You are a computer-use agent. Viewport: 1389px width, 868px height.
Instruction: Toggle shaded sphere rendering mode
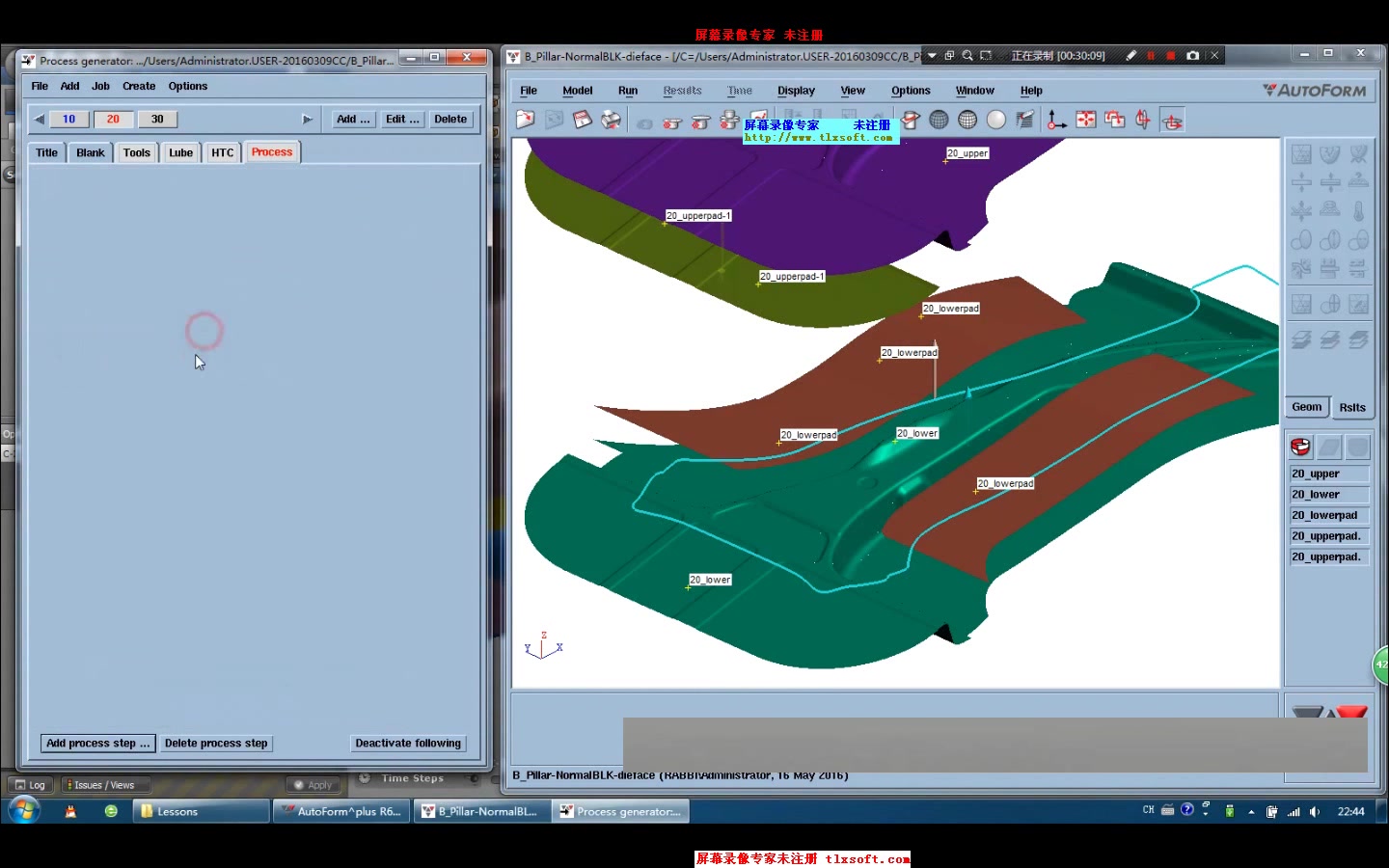coord(995,120)
